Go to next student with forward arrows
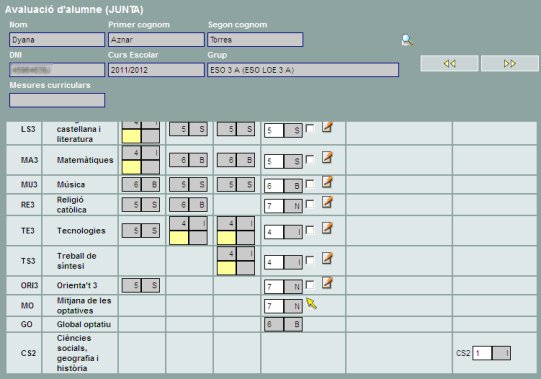Viewport: 541px width, 379px height. pyautogui.click(x=510, y=64)
